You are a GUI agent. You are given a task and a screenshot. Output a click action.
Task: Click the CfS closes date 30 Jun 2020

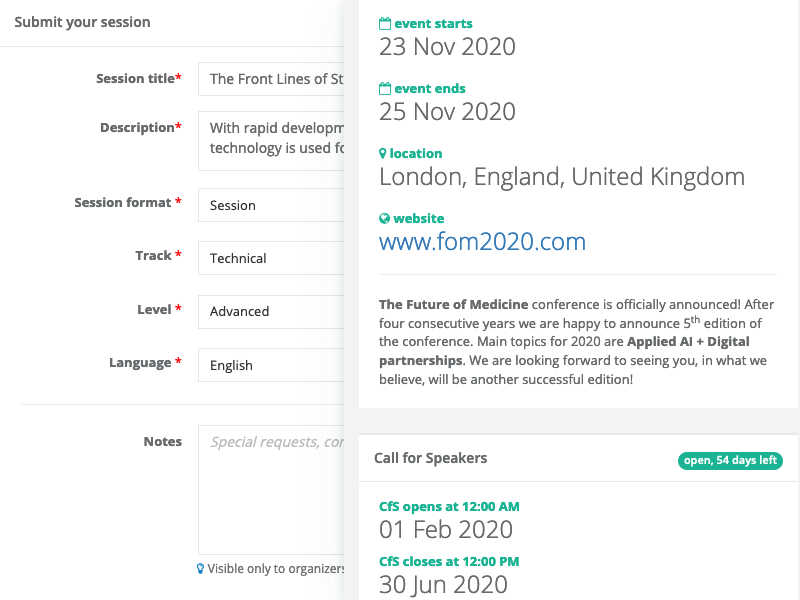click(443, 584)
